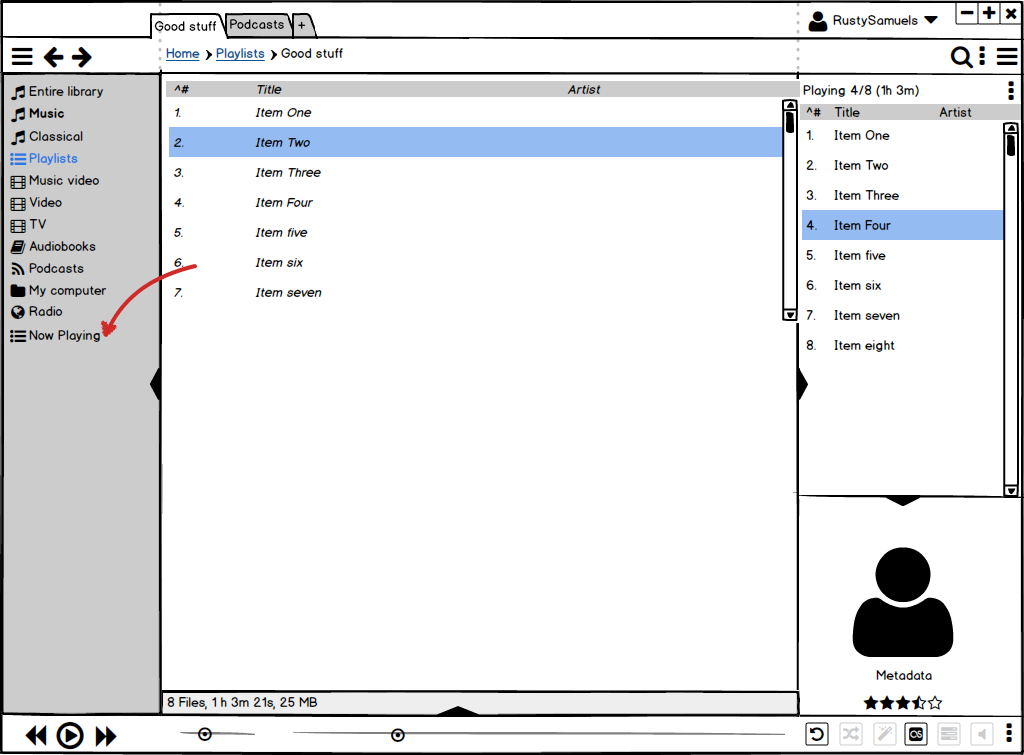This screenshot has height=755, width=1024.
Task: Click the Playlists breadcrumb link
Action: (x=240, y=54)
